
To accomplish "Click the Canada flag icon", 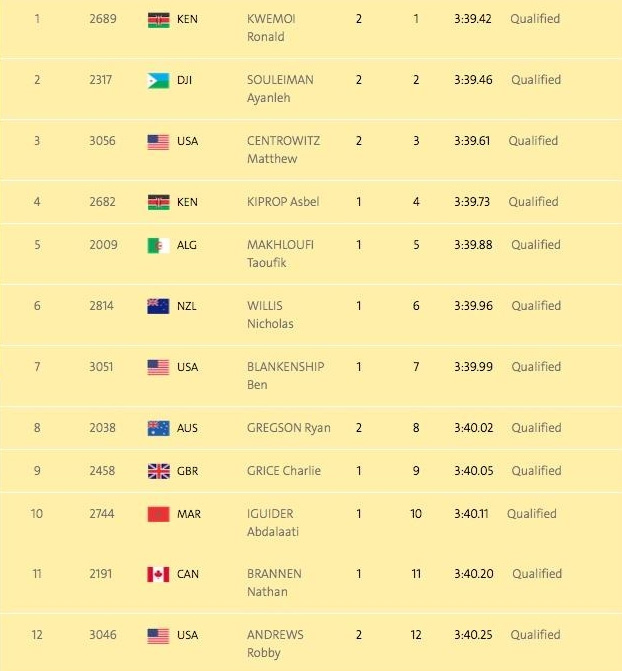I will [158, 574].
